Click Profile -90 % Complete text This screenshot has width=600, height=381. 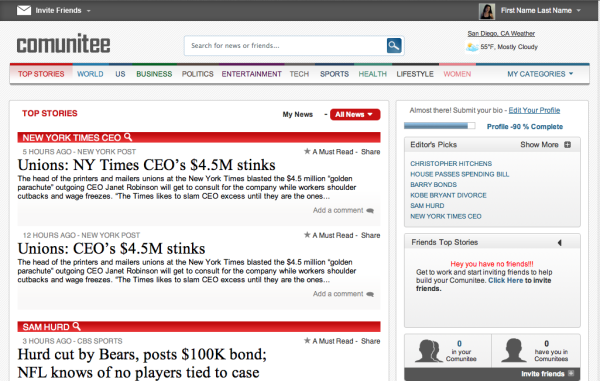coord(525,127)
